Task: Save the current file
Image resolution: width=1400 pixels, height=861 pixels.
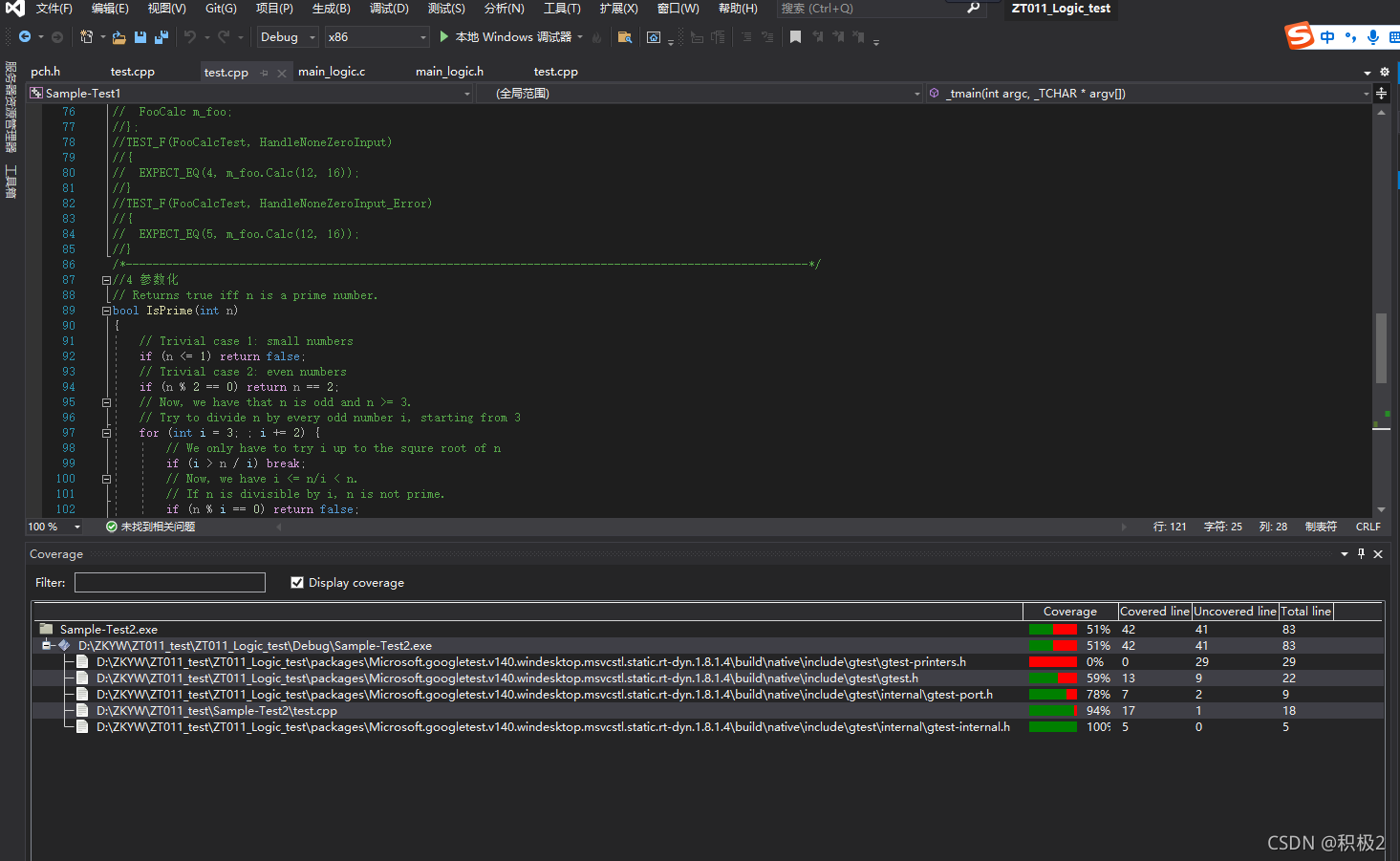Action: 140,36
